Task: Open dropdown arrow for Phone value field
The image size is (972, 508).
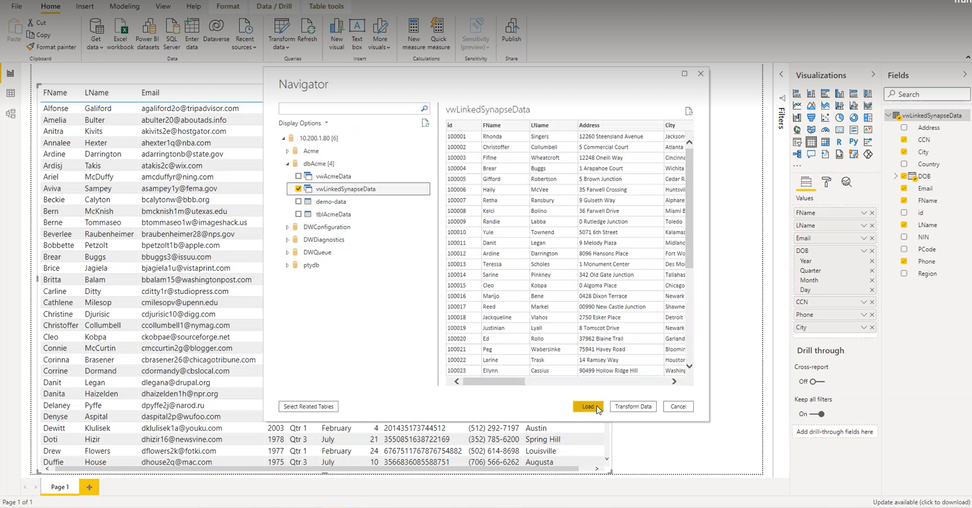Action: (x=864, y=314)
